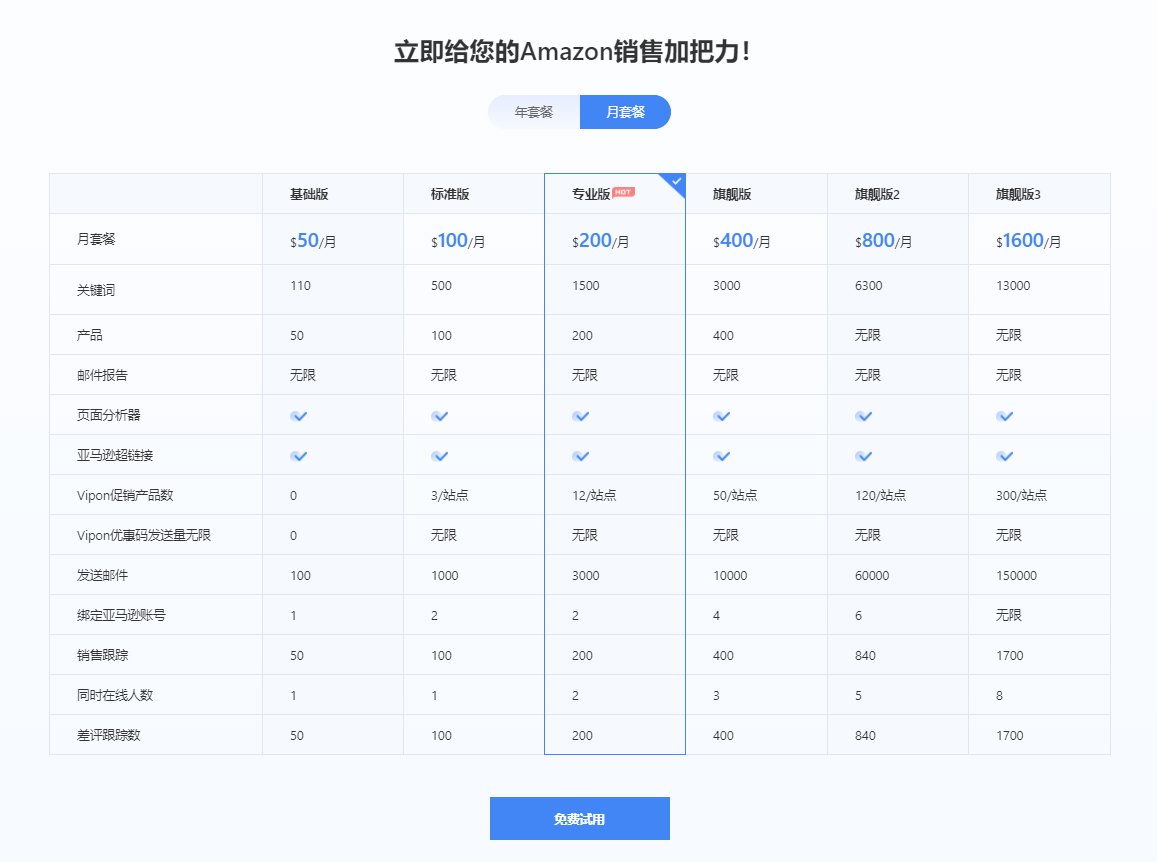Click the HOT badge on 专业版
This screenshot has width=1157, height=862.
pyautogui.click(x=624, y=192)
